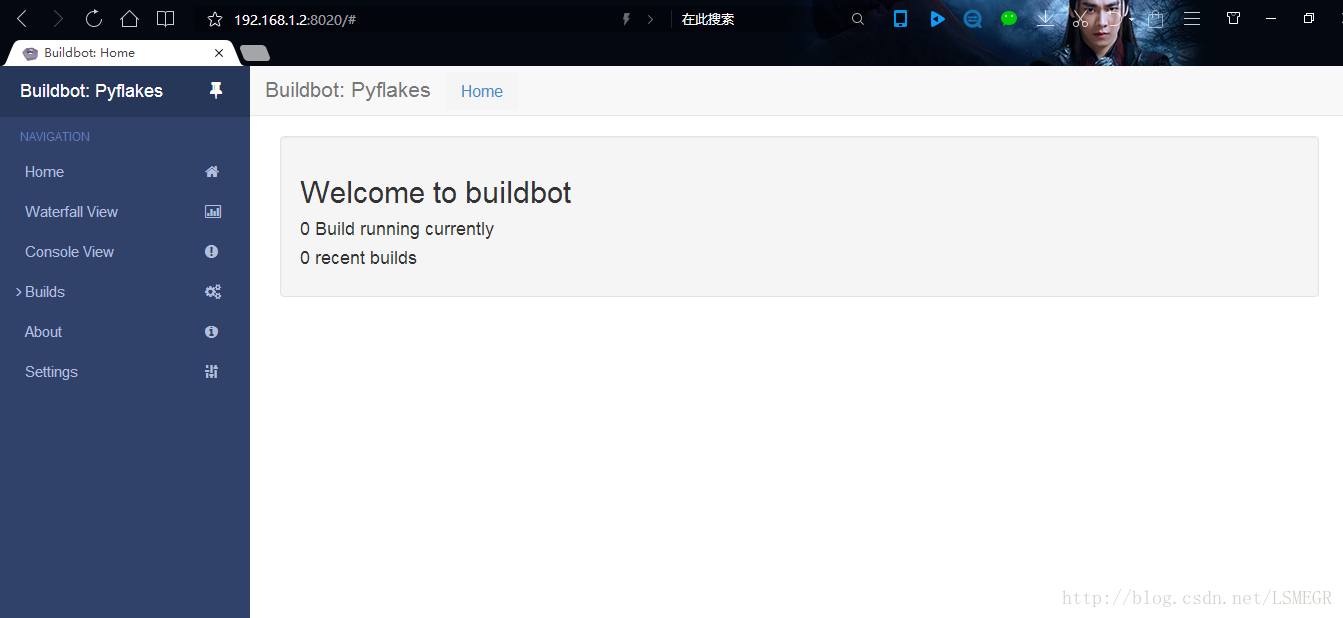Click the Home breadcrumb link
This screenshot has width=1343, height=618.
481,92
